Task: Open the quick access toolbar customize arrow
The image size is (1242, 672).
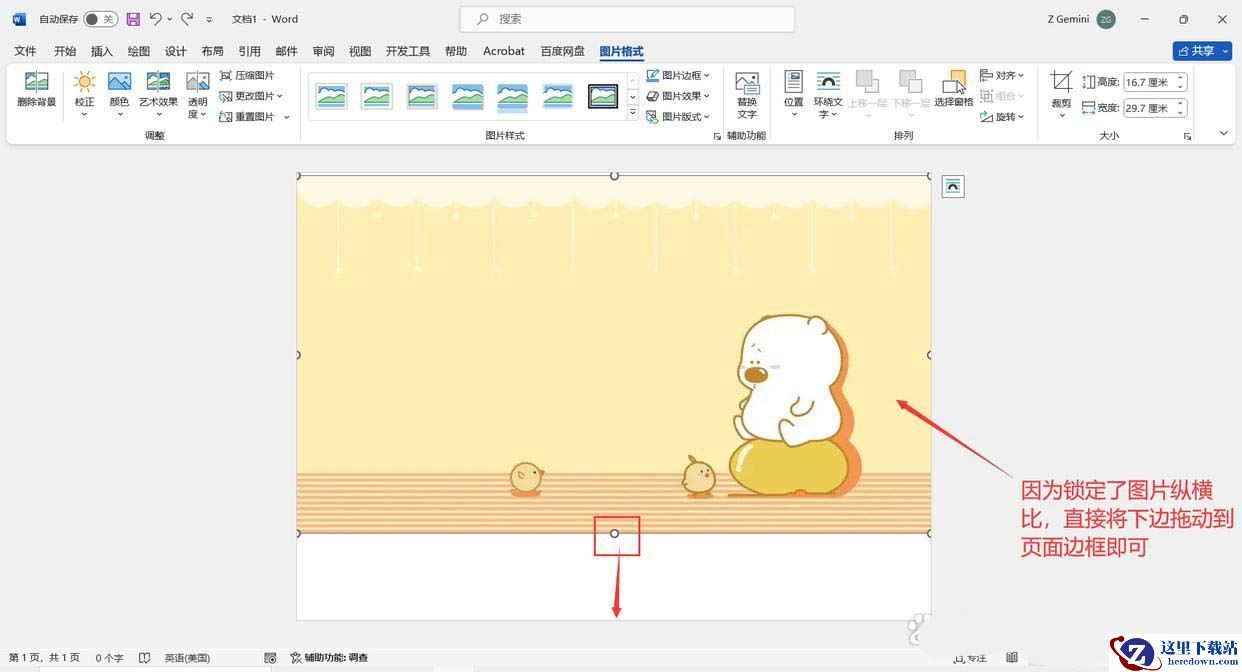Action: click(209, 19)
